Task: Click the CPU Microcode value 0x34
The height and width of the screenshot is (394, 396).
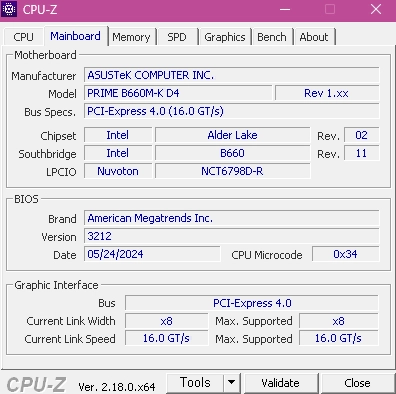Action: (x=346, y=254)
